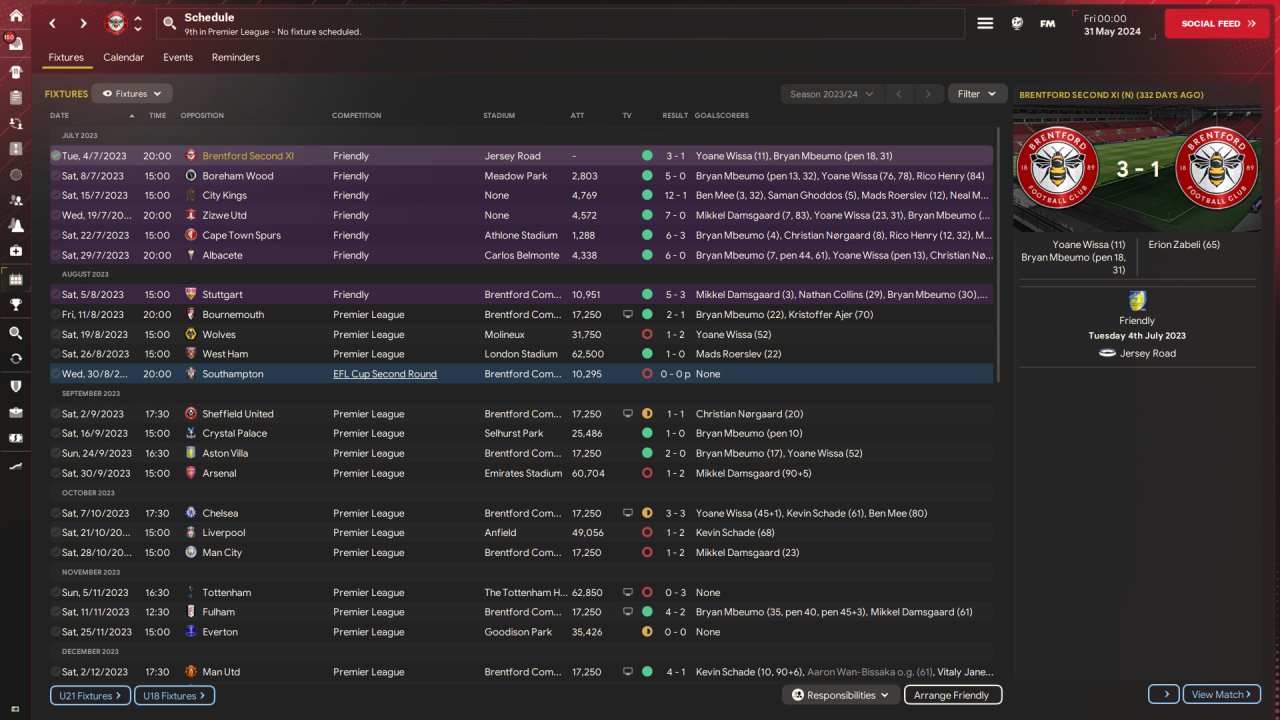
Task: Go to the Home sidebar icon
Action: (15, 15)
